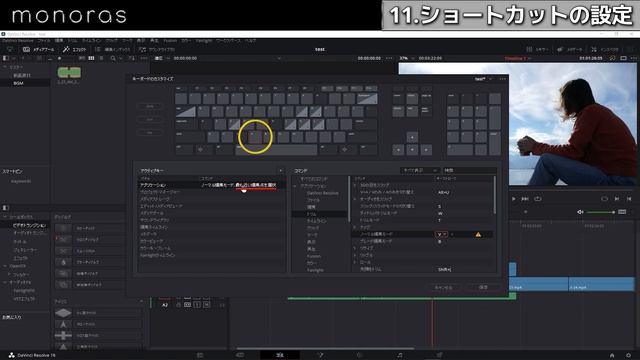The image size is (640, 360).
Task: Click the 保存 (Save) button
Action: [483, 287]
